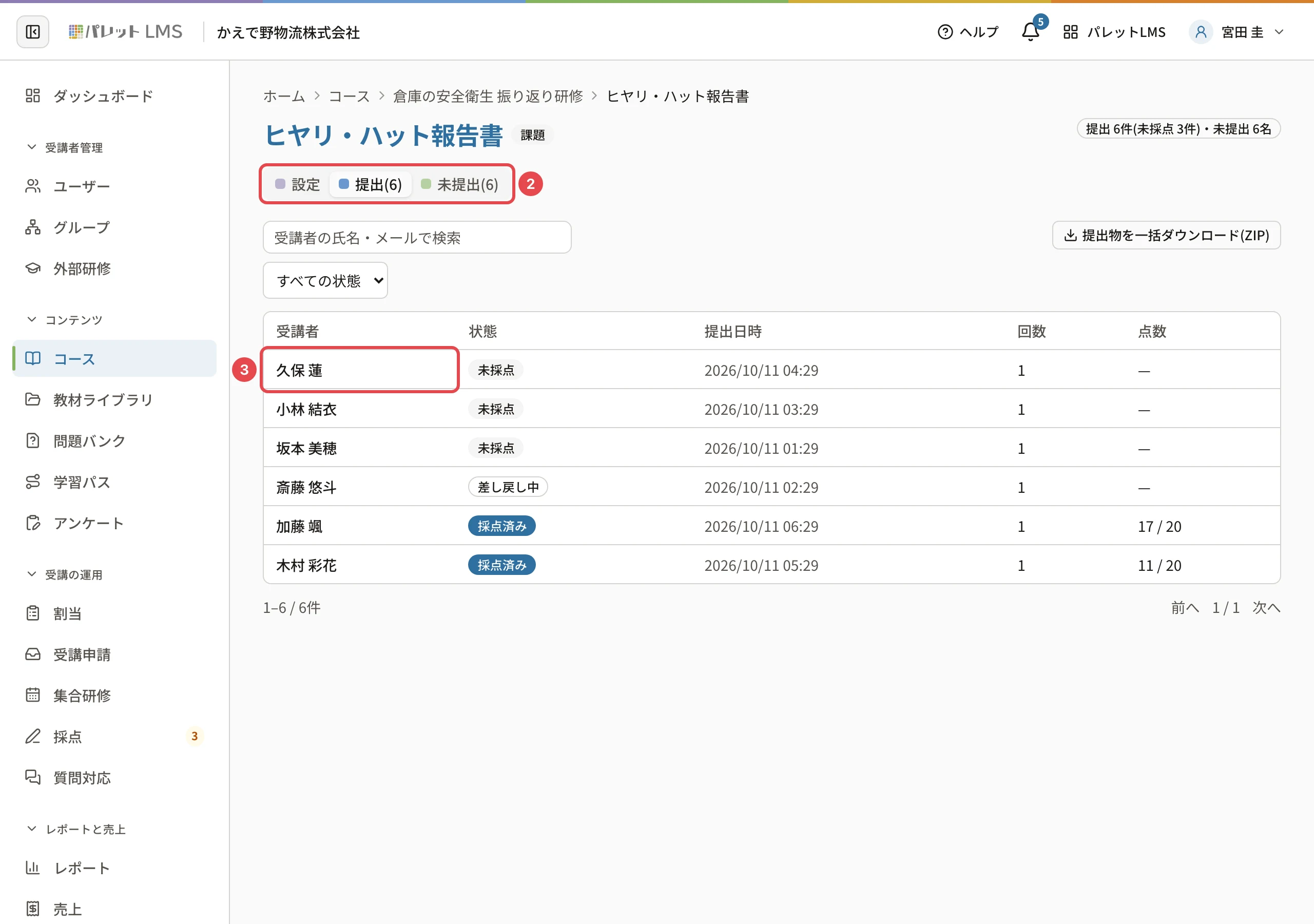Go to ユーザー in the sidebar
Image resolution: width=1314 pixels, height=924 pixels.
tap(114, 186)
